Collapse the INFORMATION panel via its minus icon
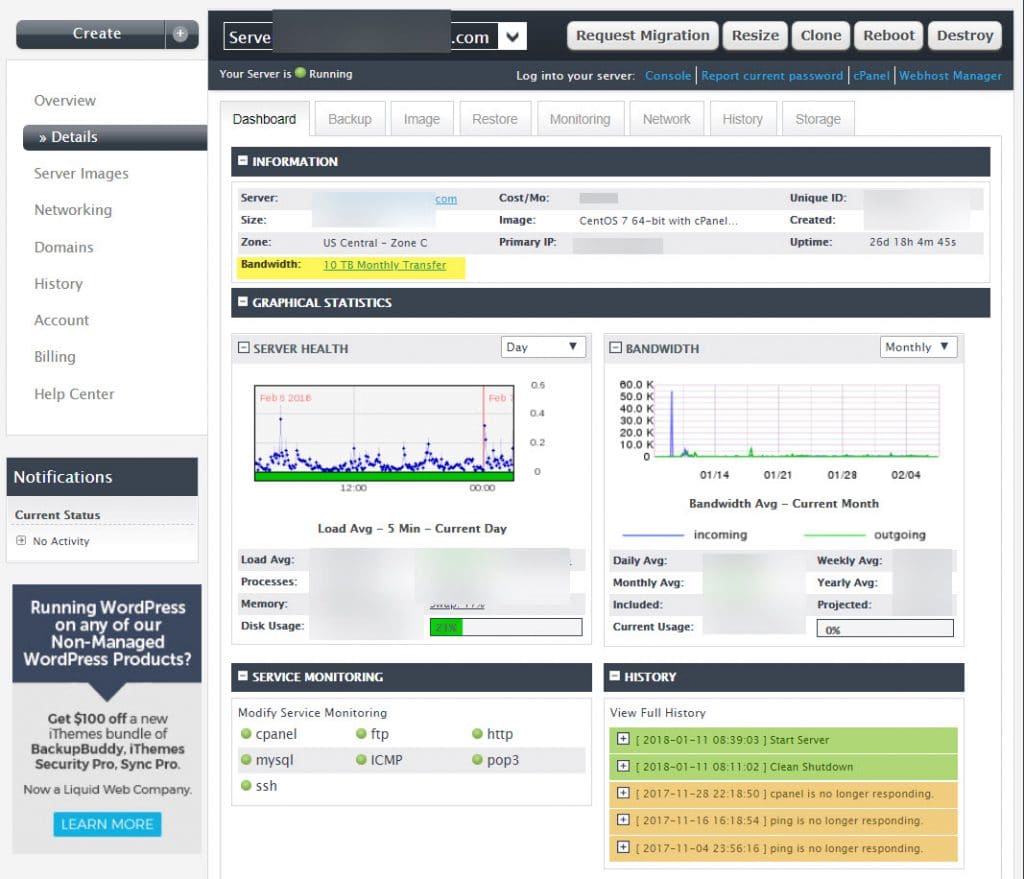Viewport: 1024px width, 879px height. coord(241,162)
